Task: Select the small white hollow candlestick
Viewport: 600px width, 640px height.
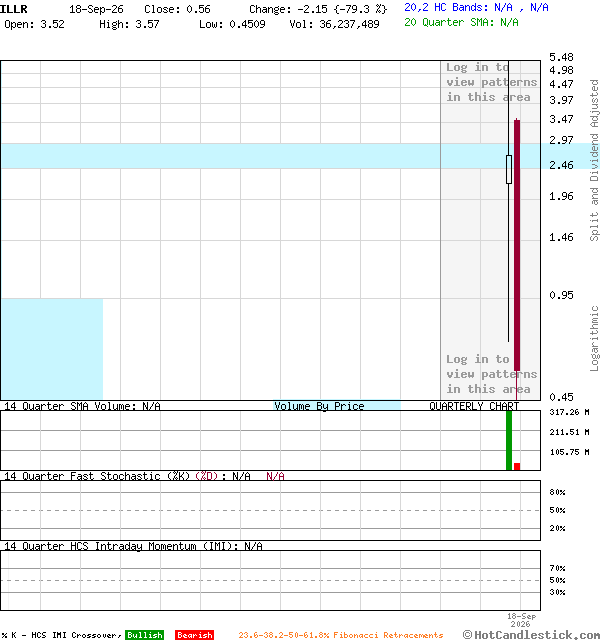Action: [509, 169]
